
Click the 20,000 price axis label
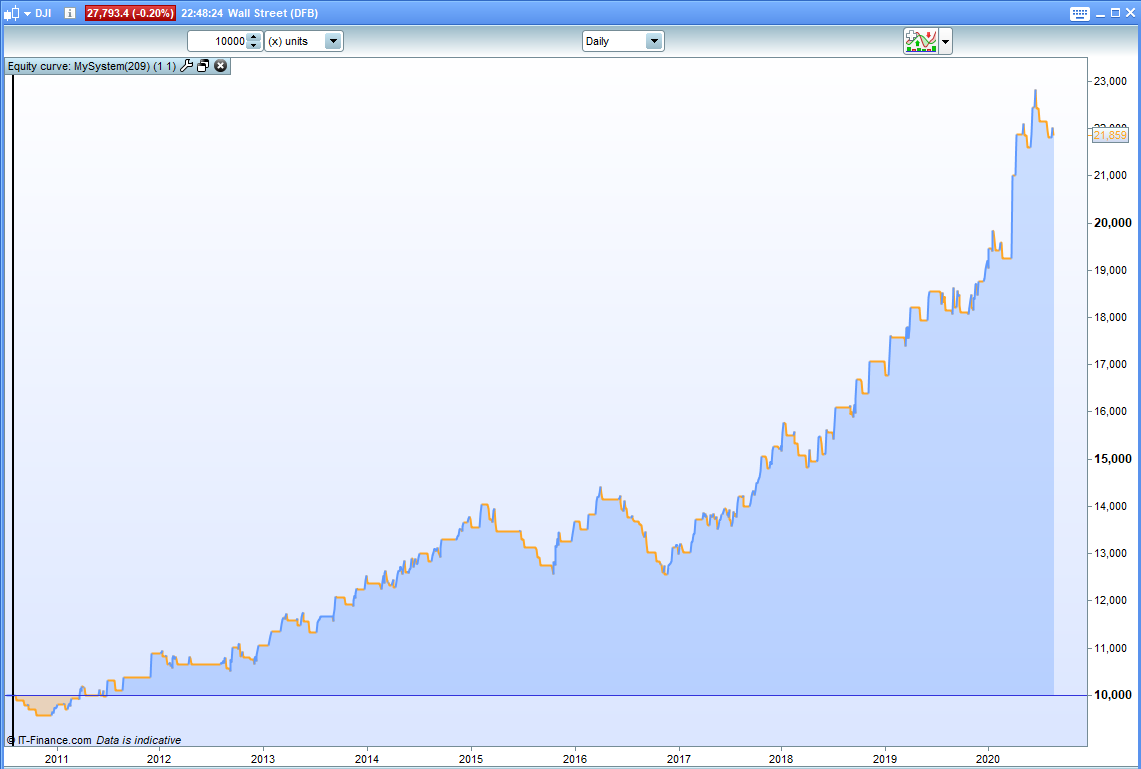[x=1113, y=223]
